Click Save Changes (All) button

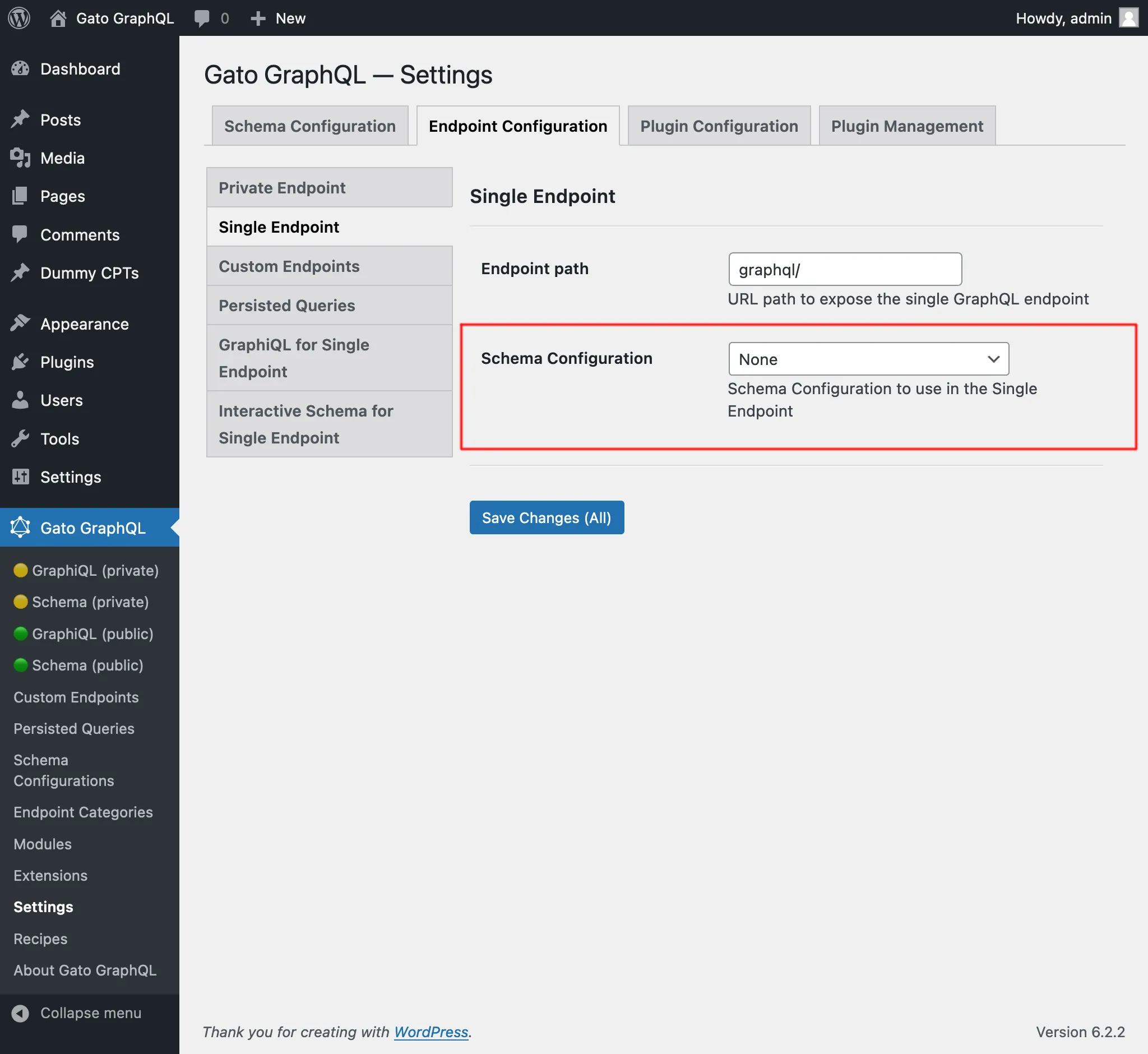(x=547, y=517)
